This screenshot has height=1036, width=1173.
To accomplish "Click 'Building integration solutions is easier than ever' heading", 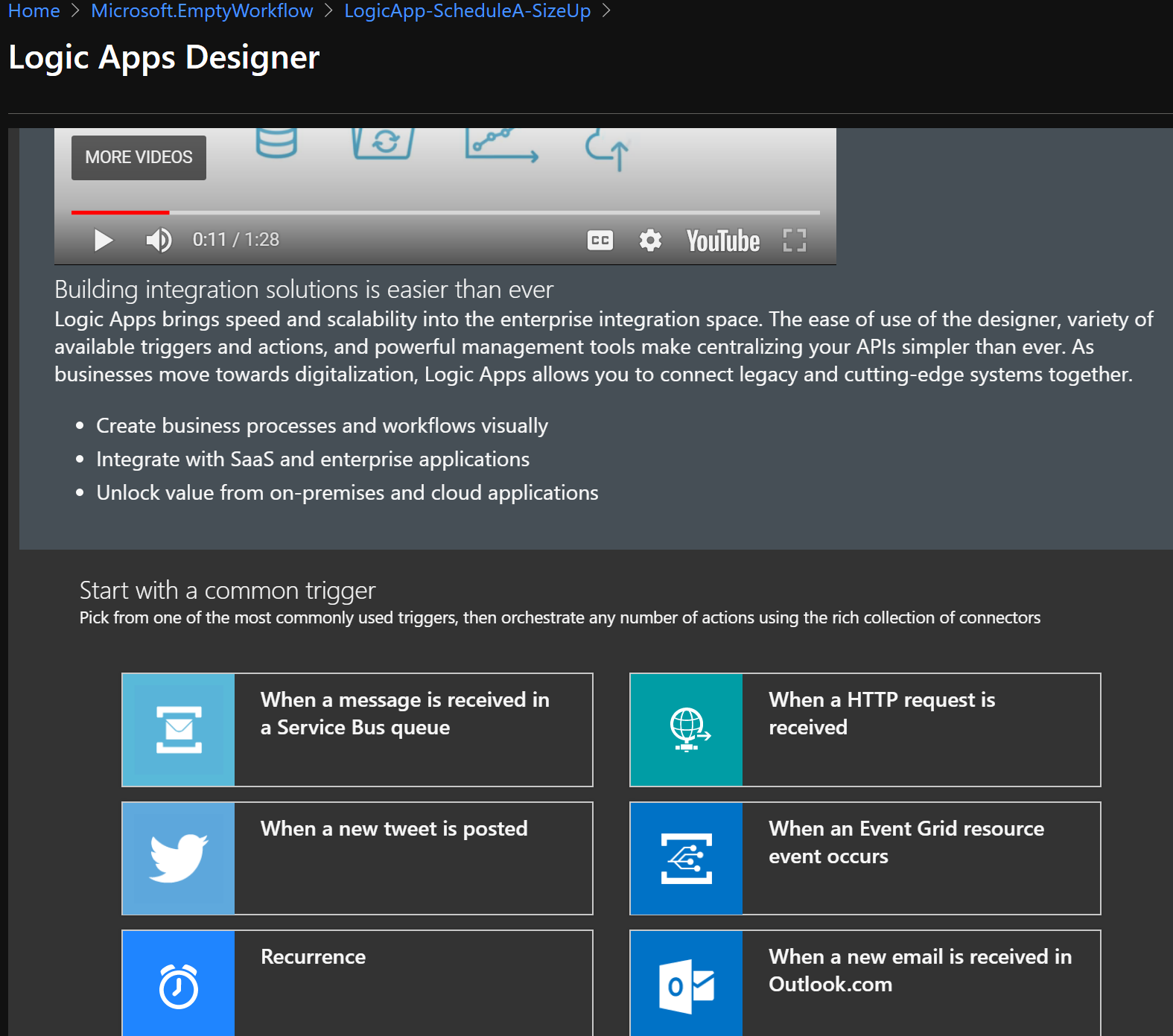I will tap(304, 290).
